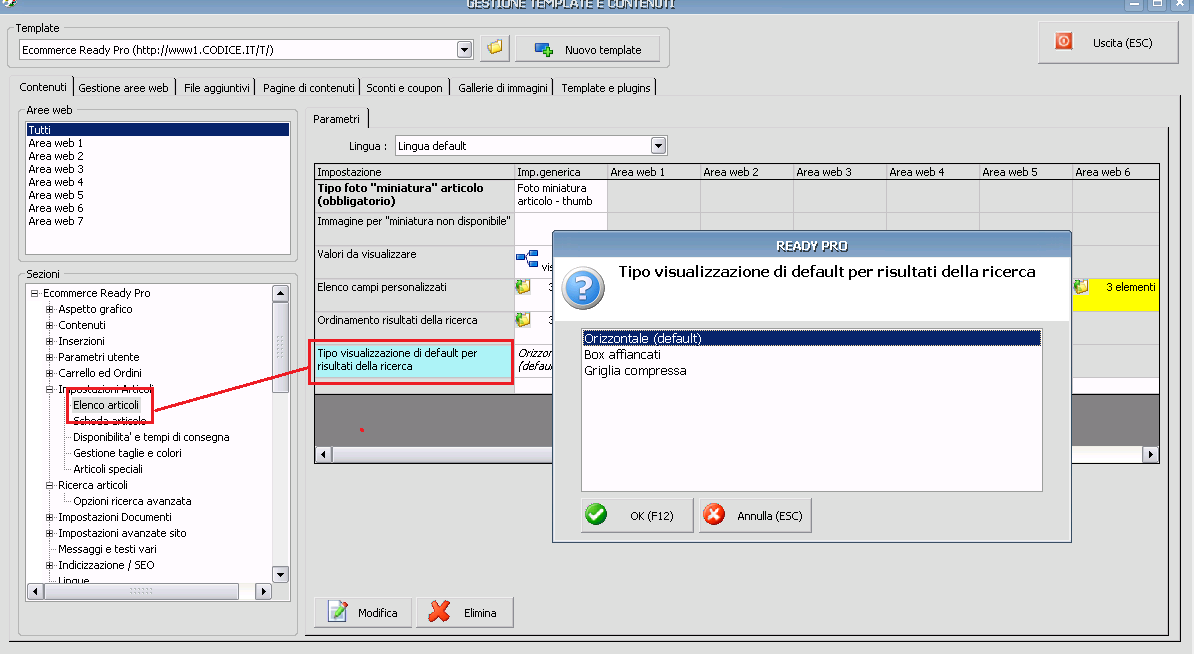Expand the Impostazioni Documenti node
The width and height of the screenshot is (1194, 654).
(x=49, y=517)
